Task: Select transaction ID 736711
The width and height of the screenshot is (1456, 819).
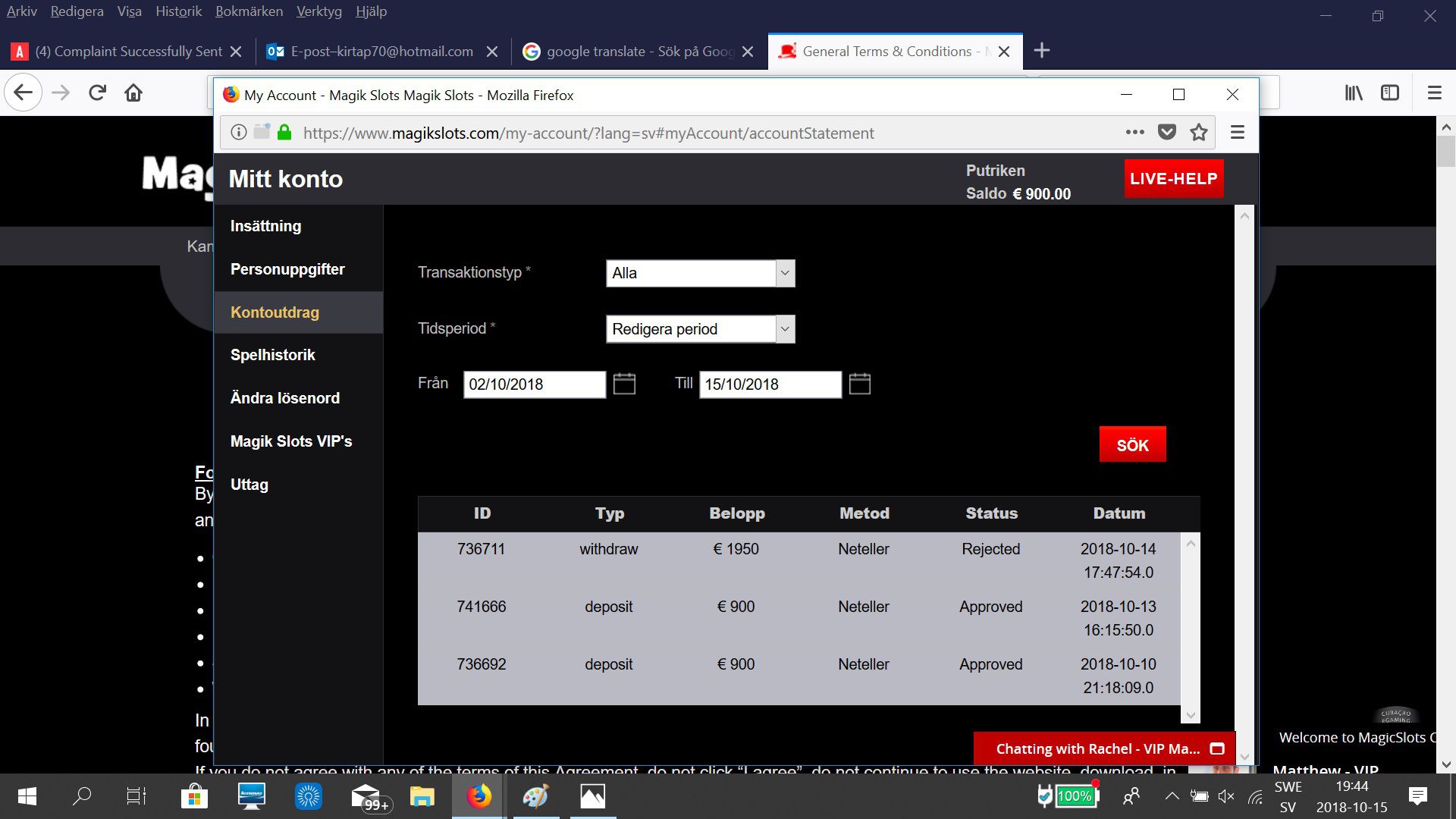Action: point(481,549)
